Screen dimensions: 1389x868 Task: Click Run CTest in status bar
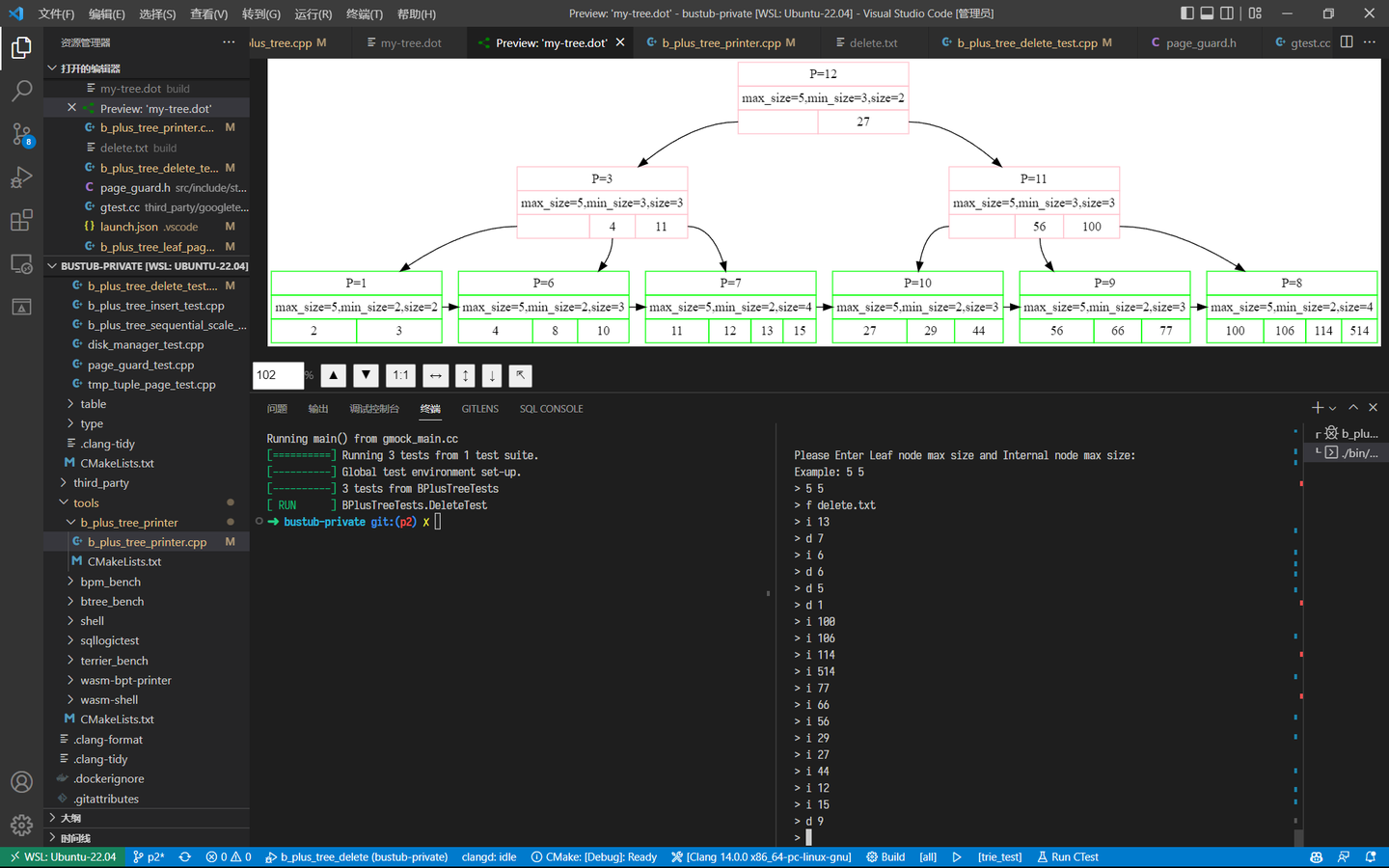point(1068,856)
